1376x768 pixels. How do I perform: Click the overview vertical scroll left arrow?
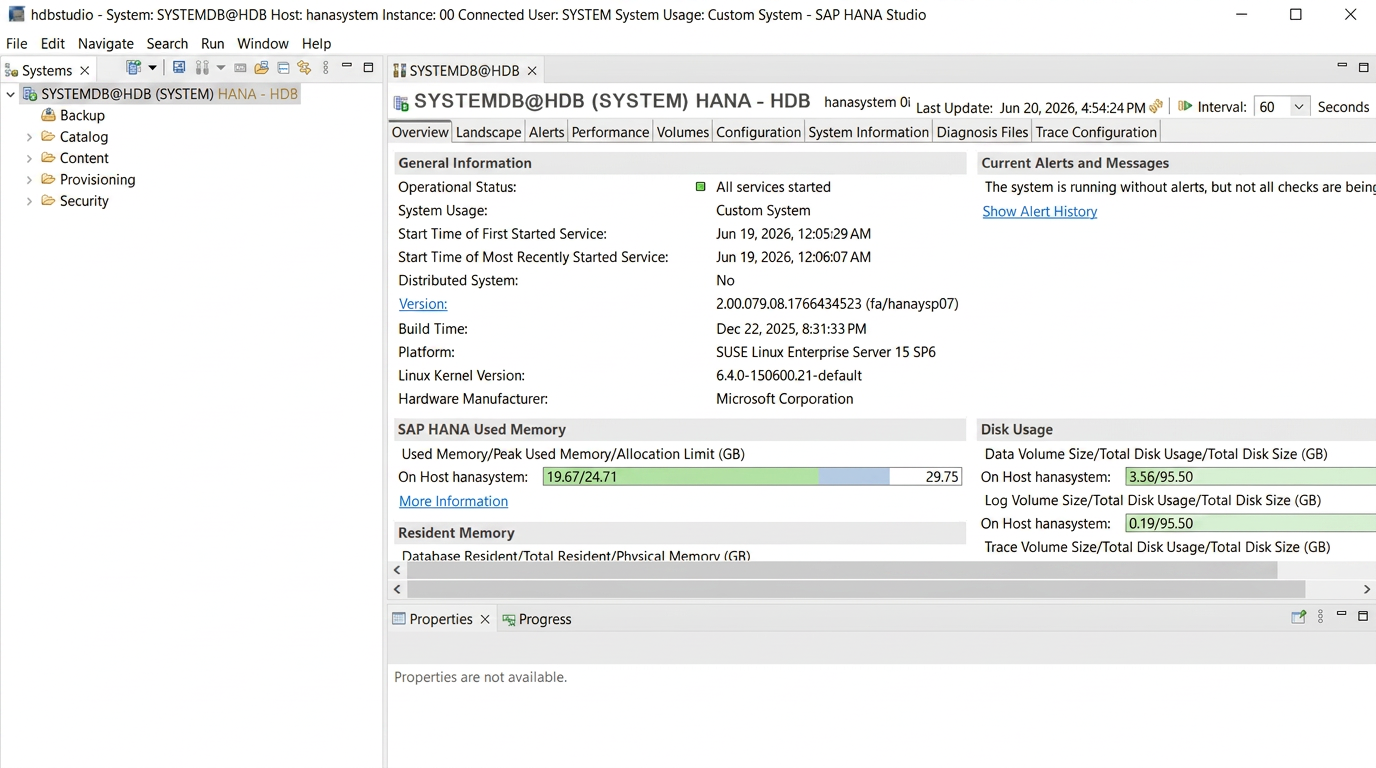[397, 570]
